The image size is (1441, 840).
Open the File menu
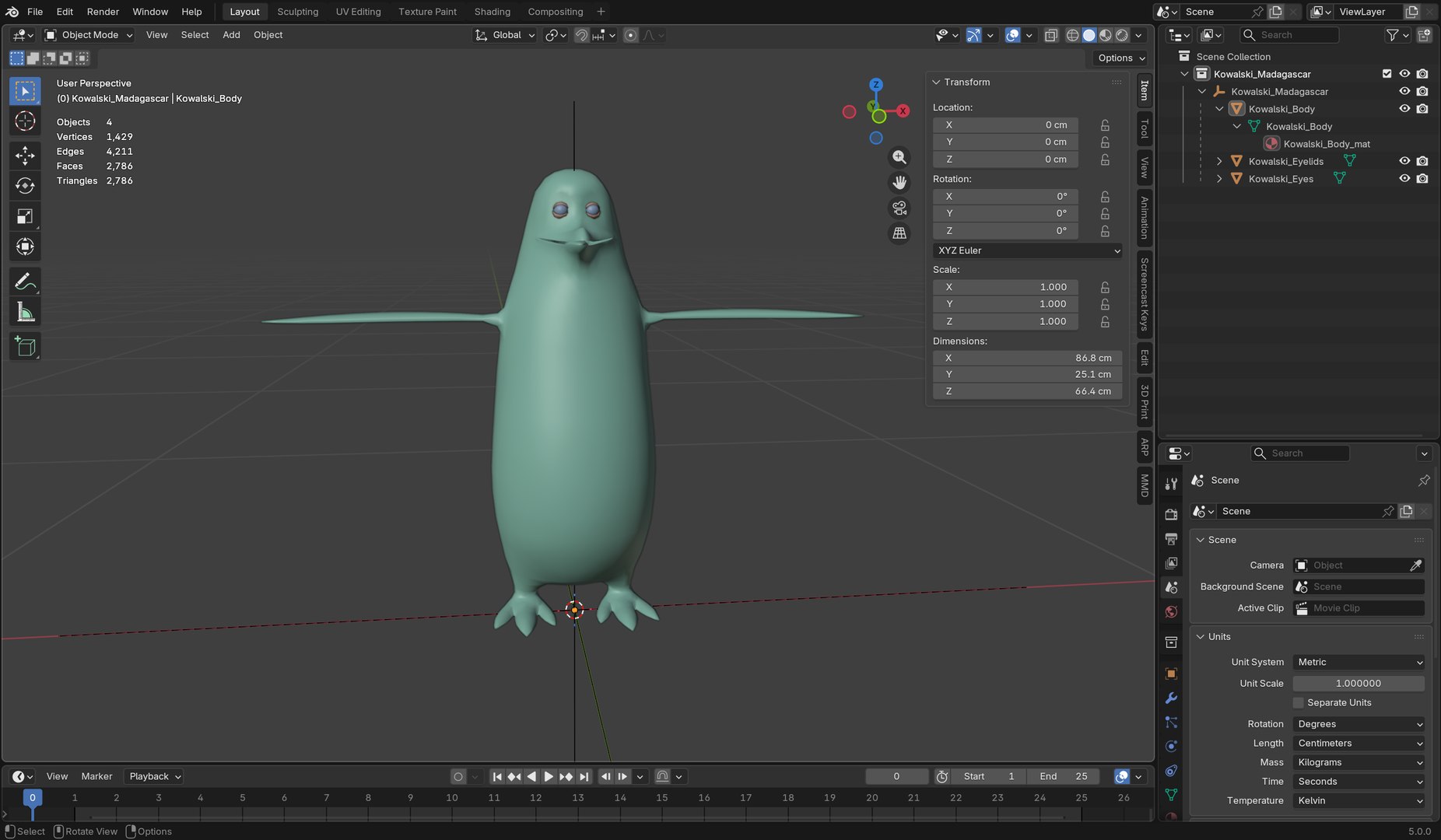[x=35, y=12]
